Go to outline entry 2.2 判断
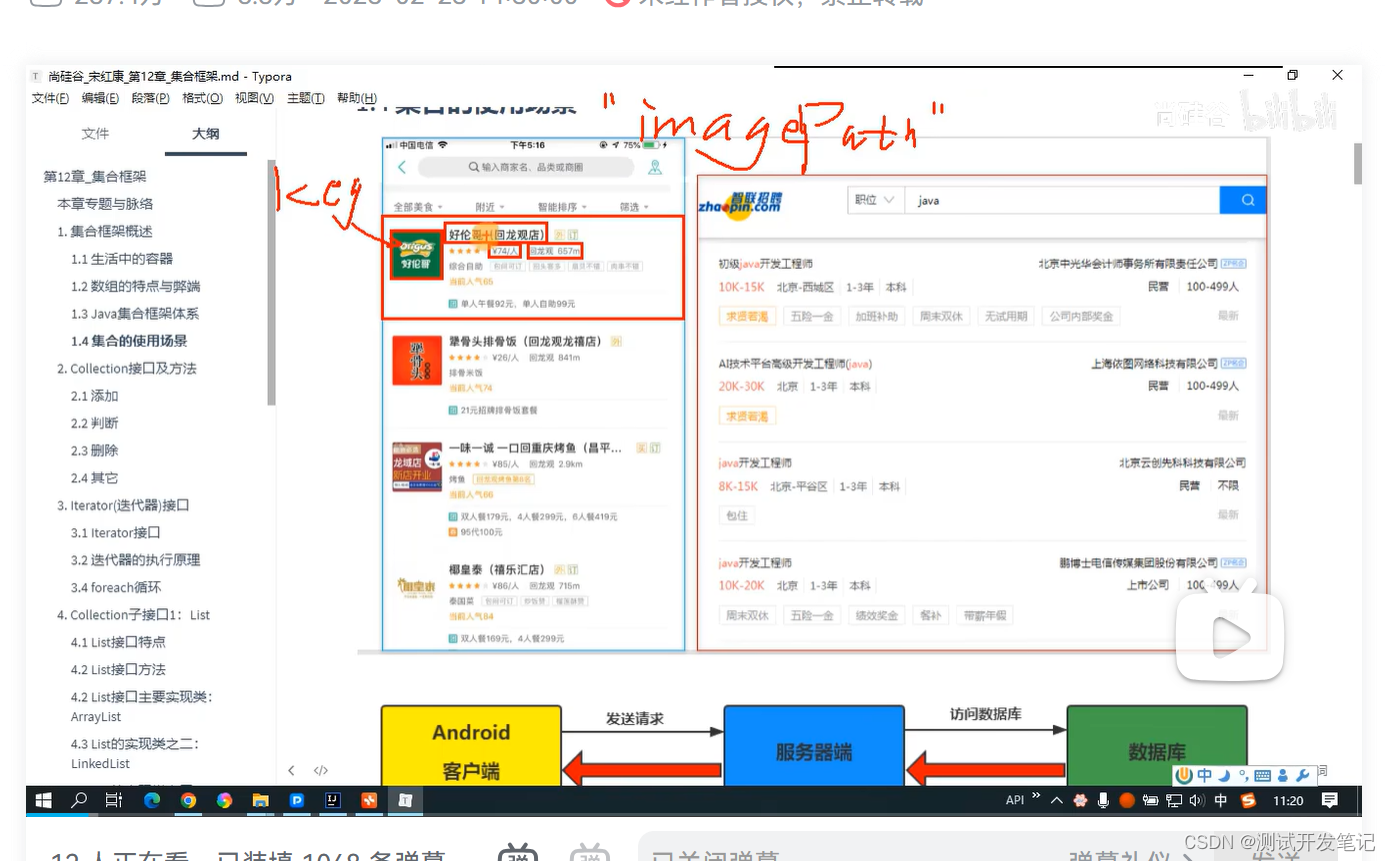The width and height of the screenshot is (1391, 861). click(94, 423)
